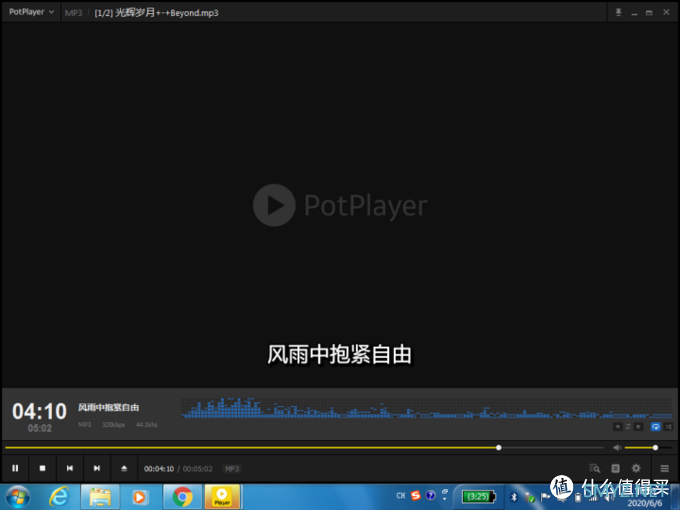Open Google Chrome from the taskbar

tap(182, 497)
